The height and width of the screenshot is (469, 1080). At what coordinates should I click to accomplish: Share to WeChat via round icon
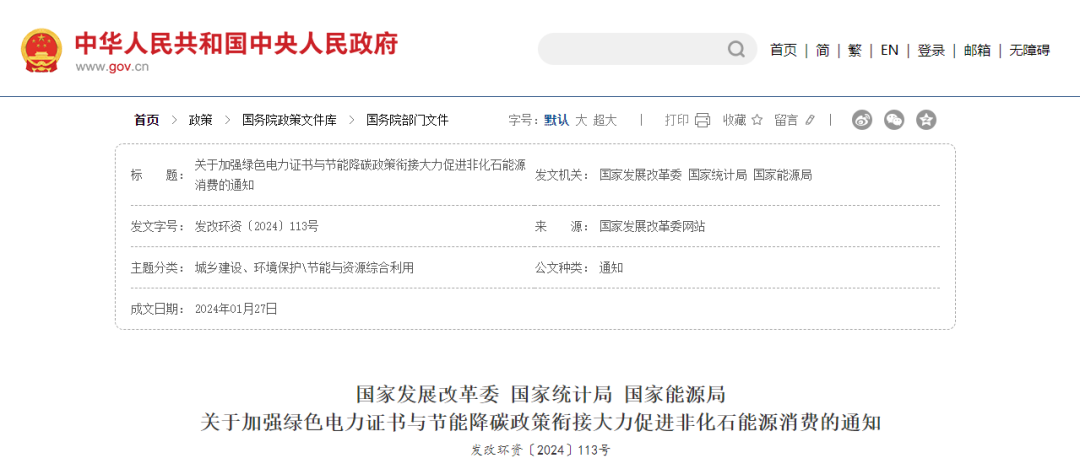(894, 120)
